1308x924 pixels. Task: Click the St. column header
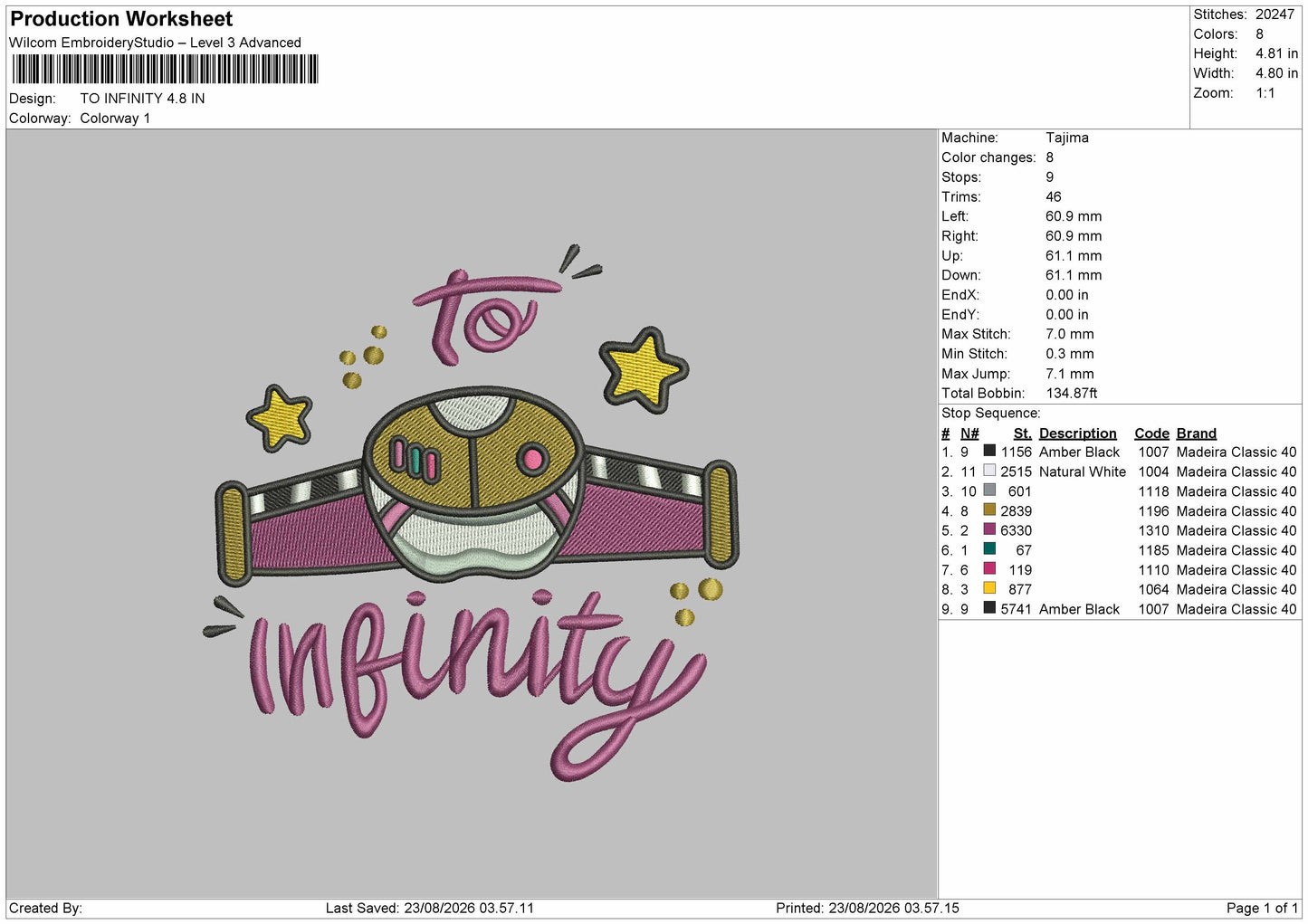(x=1023, y=433)
